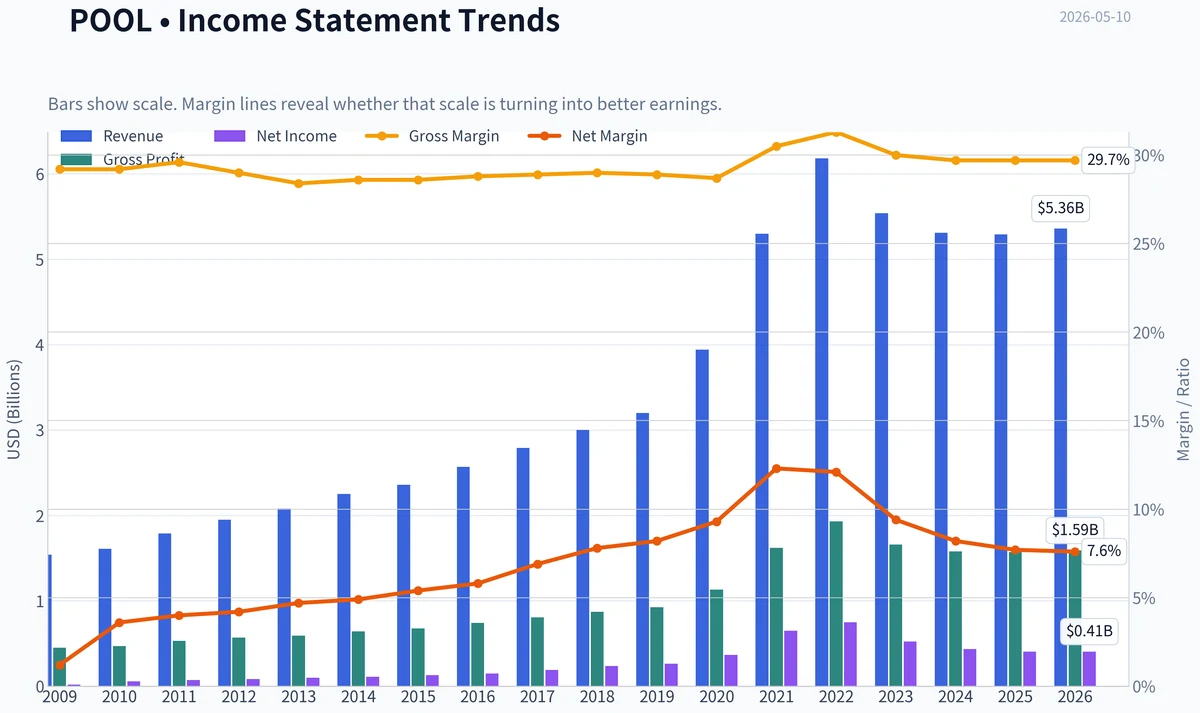
Task: Click the $5.36B revenue annotation
Action: (x=1061, y=209)
